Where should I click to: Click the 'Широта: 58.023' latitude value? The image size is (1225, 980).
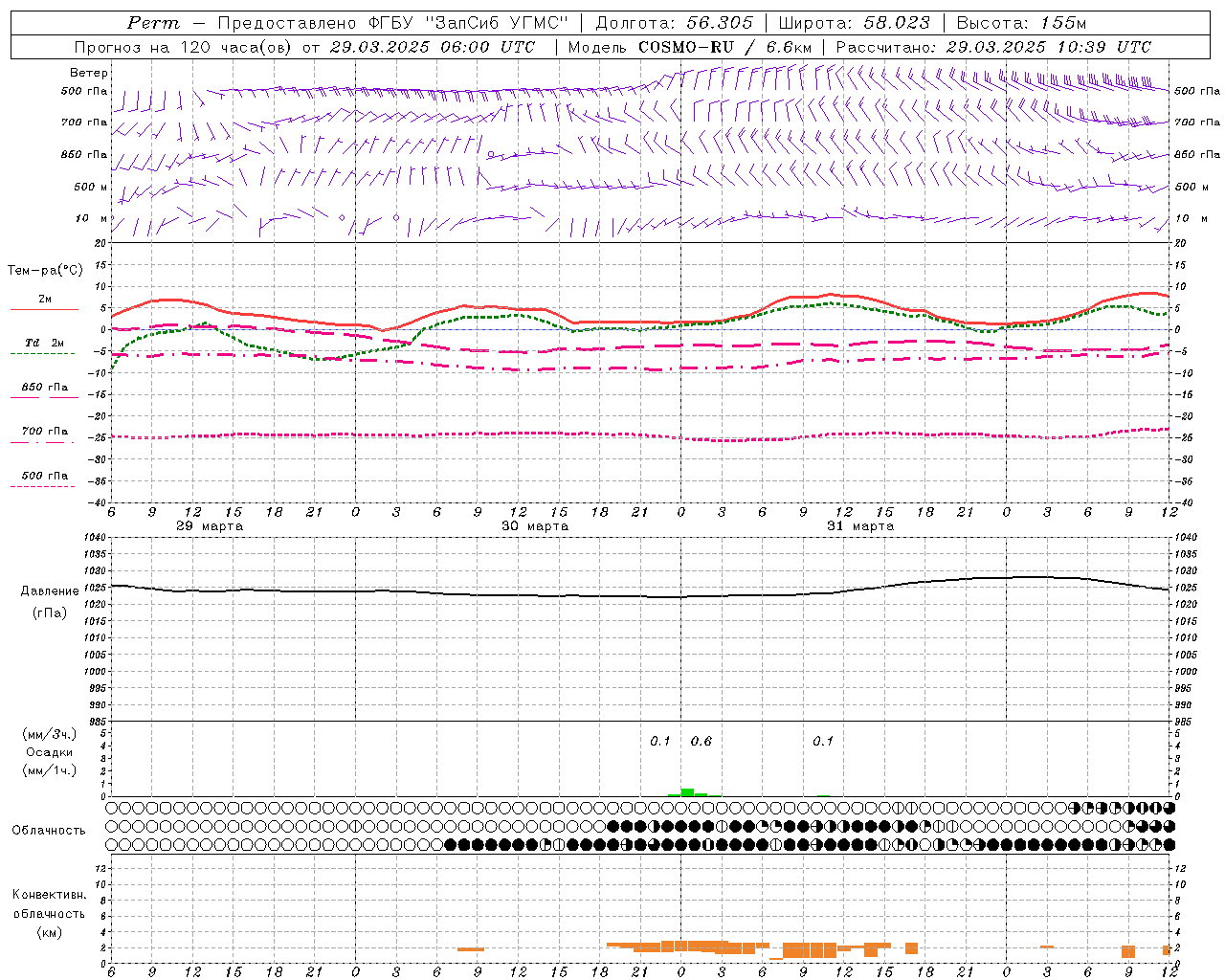coord(854,23)
